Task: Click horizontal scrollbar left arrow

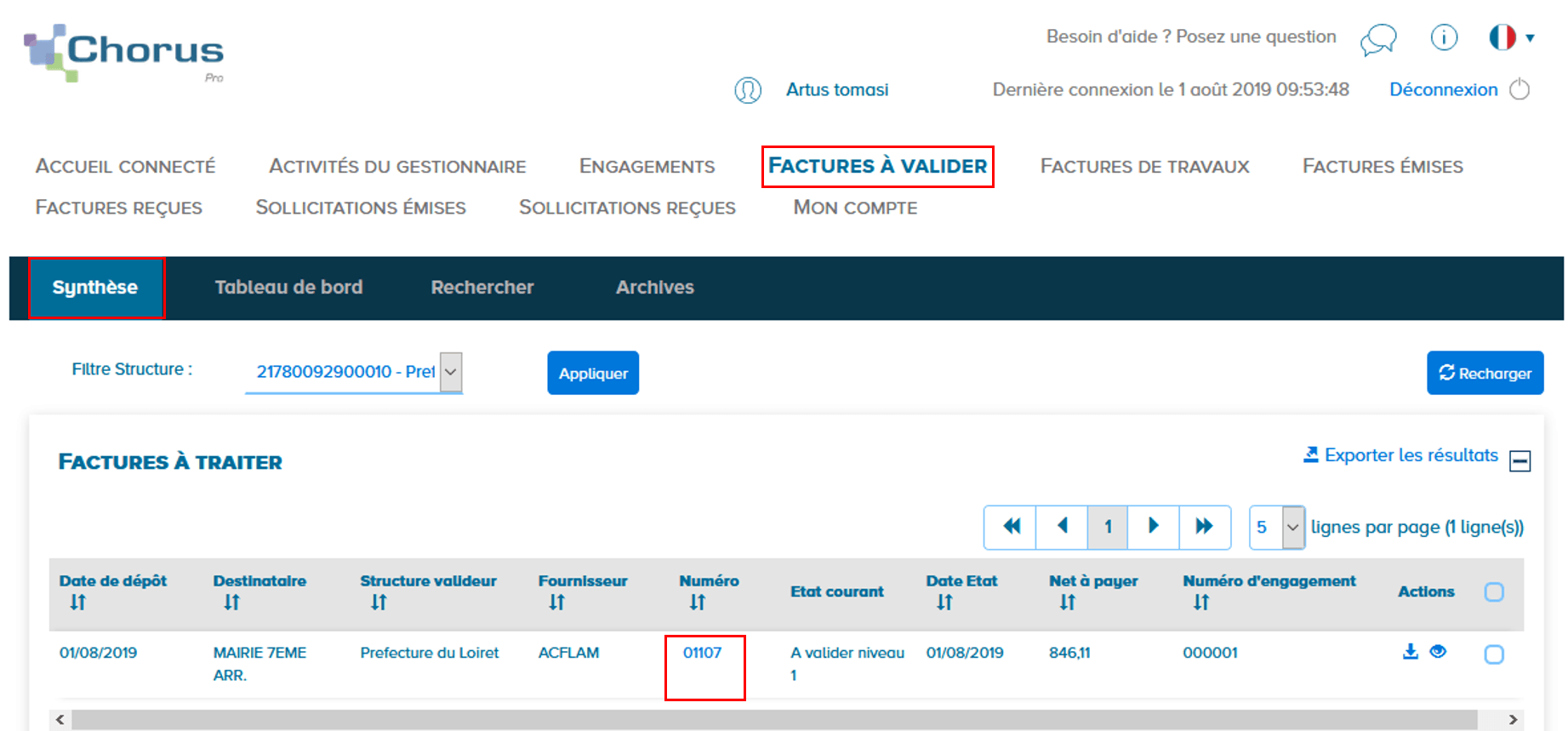Action: click(60, 720)
